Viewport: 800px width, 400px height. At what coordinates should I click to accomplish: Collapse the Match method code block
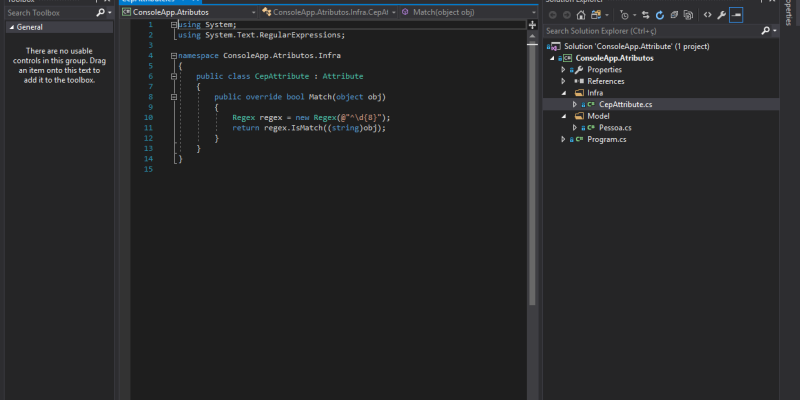(x=173, y=97)
